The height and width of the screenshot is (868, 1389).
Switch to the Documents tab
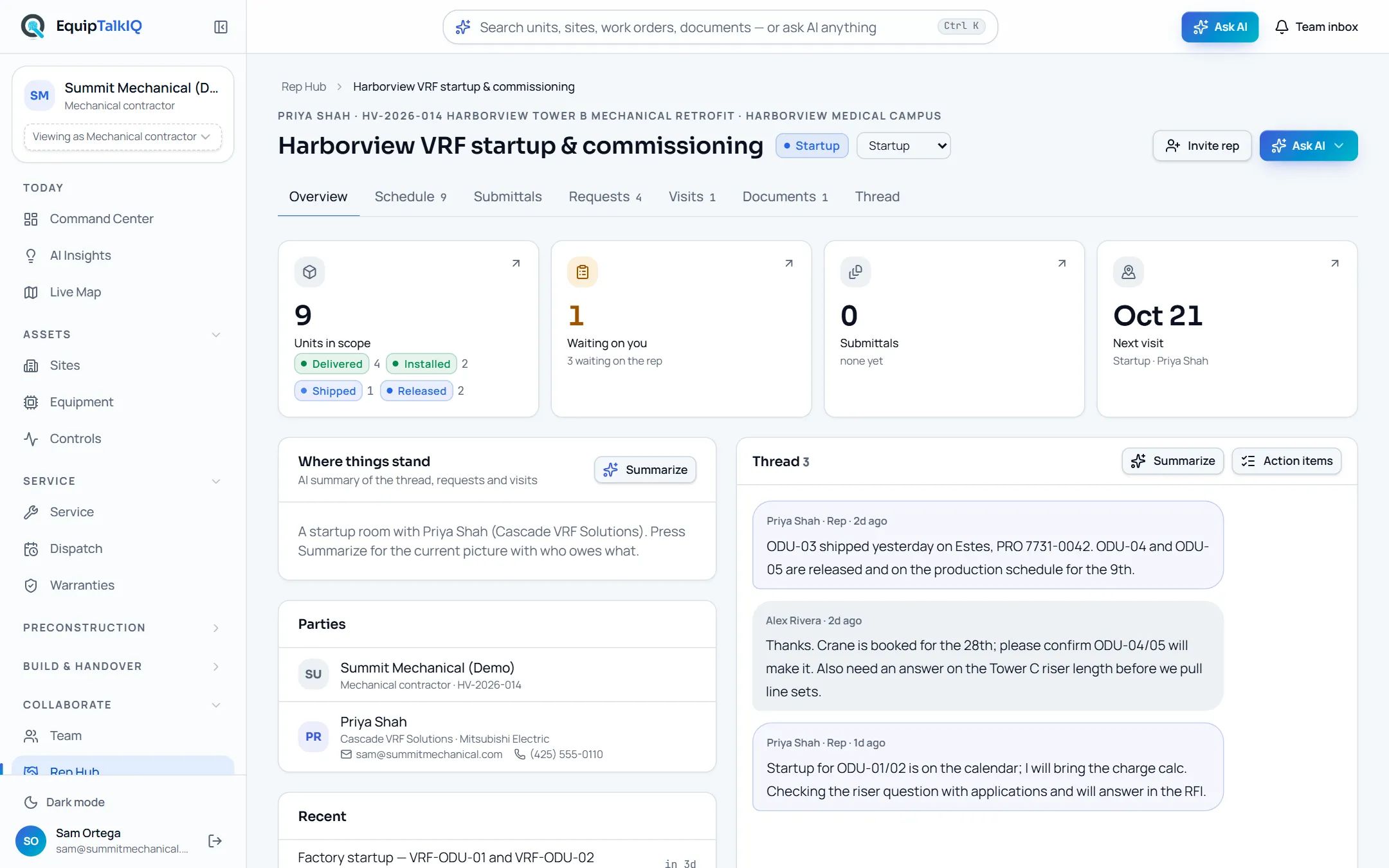pos(785,197)
